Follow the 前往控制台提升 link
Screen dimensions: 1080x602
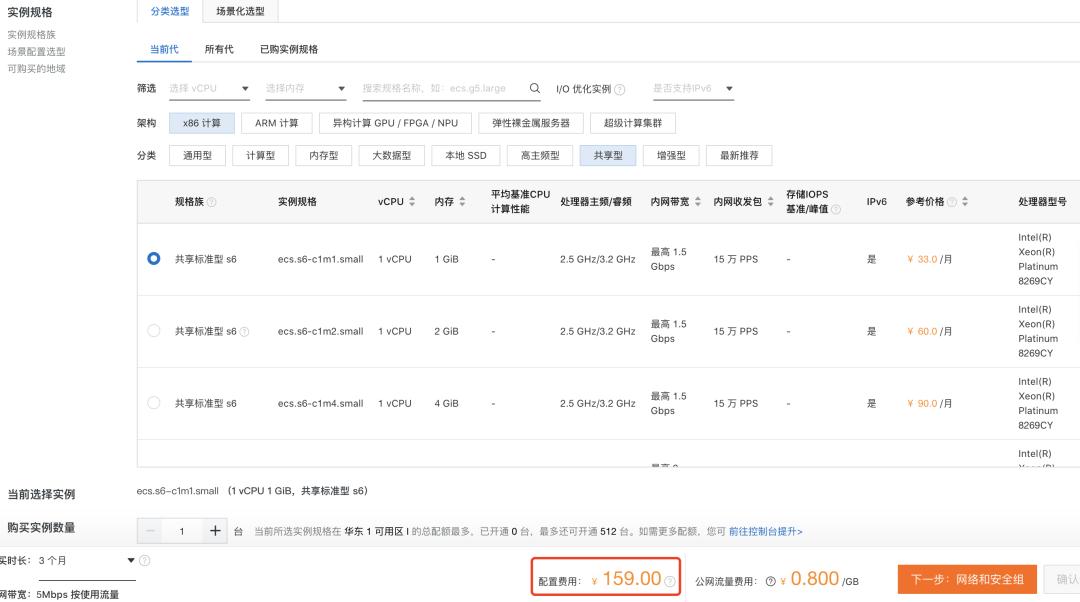coord(766,531)
